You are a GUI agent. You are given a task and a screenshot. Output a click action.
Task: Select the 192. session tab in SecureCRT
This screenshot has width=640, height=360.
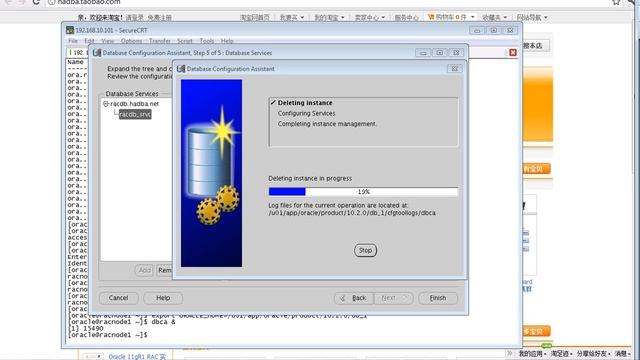(77, 53)
